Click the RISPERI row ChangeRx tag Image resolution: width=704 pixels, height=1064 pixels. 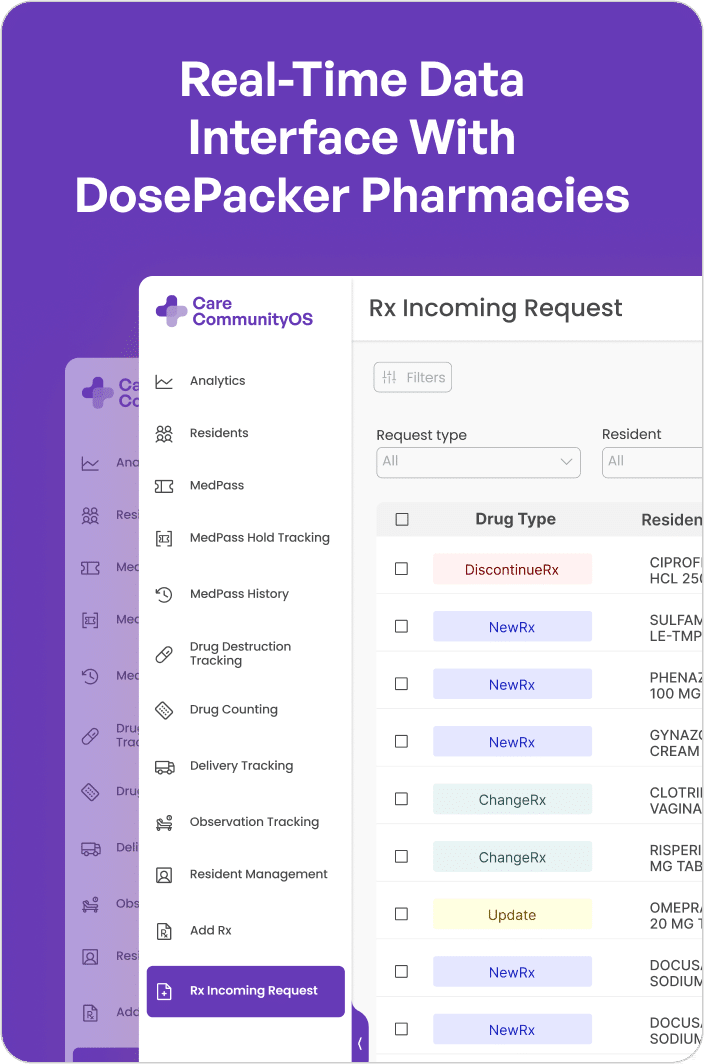point(513,857)
